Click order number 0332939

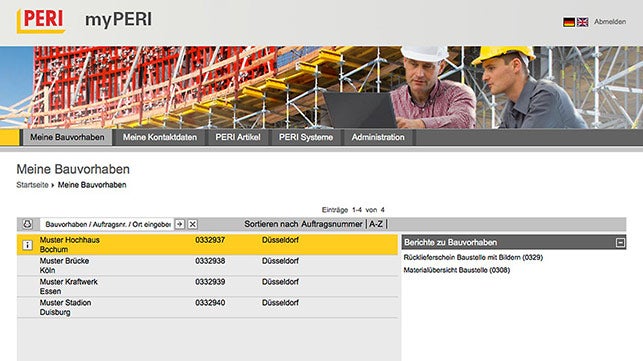210,282
